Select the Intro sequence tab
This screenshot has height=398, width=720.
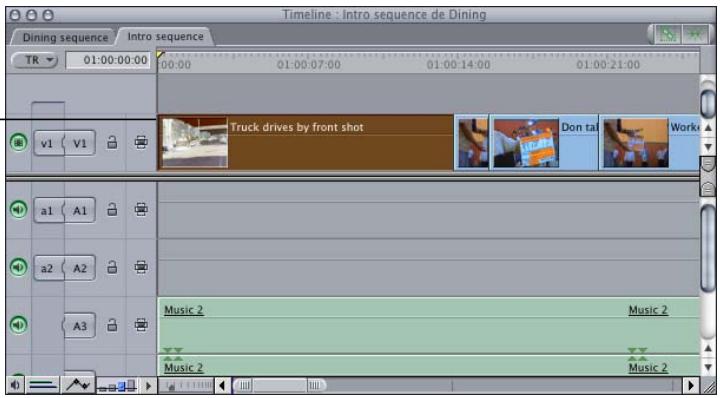165,36
